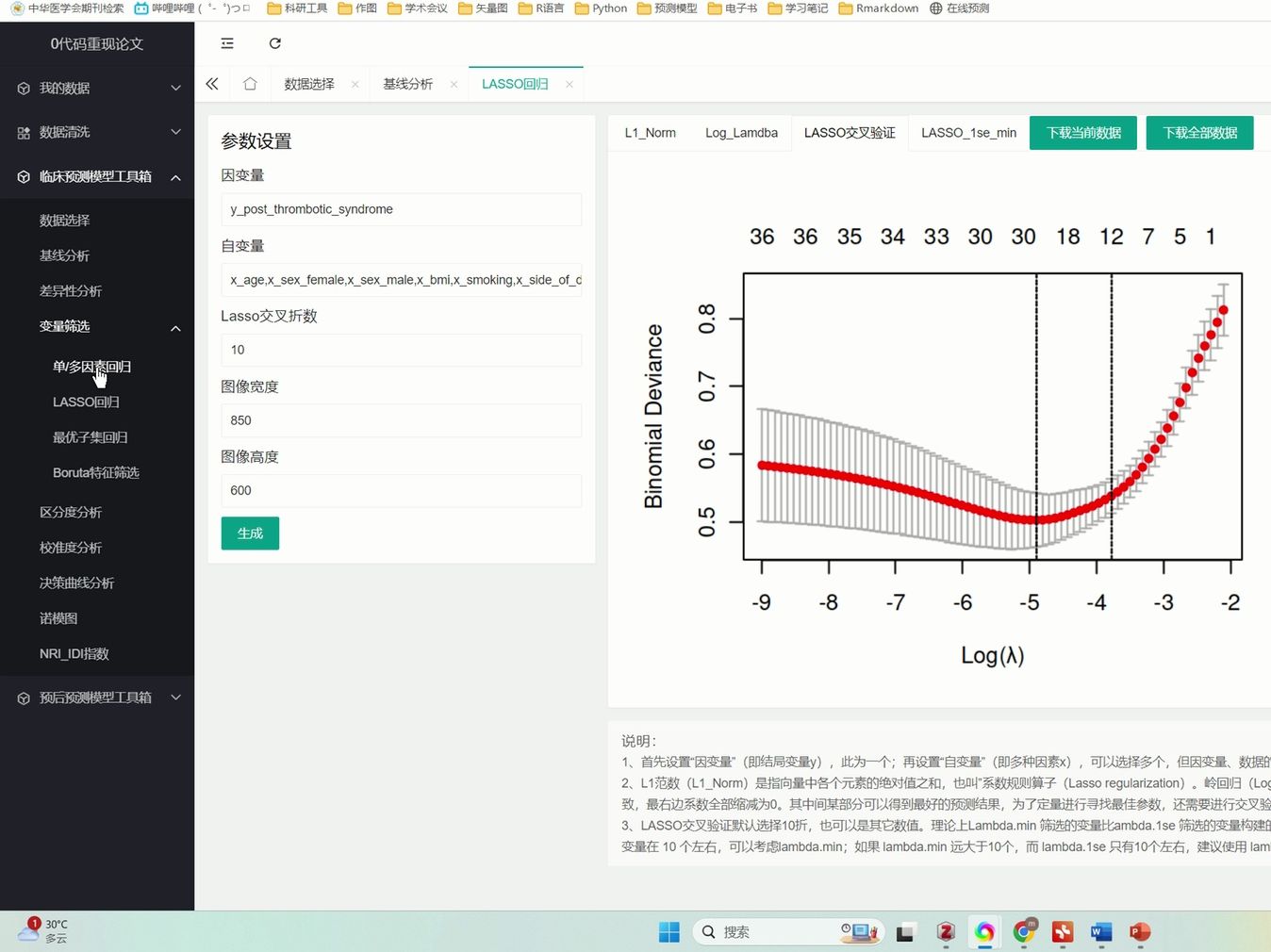Click the 我的数据 cube icon
1271x952 pixels.
(x=24, y=89)
